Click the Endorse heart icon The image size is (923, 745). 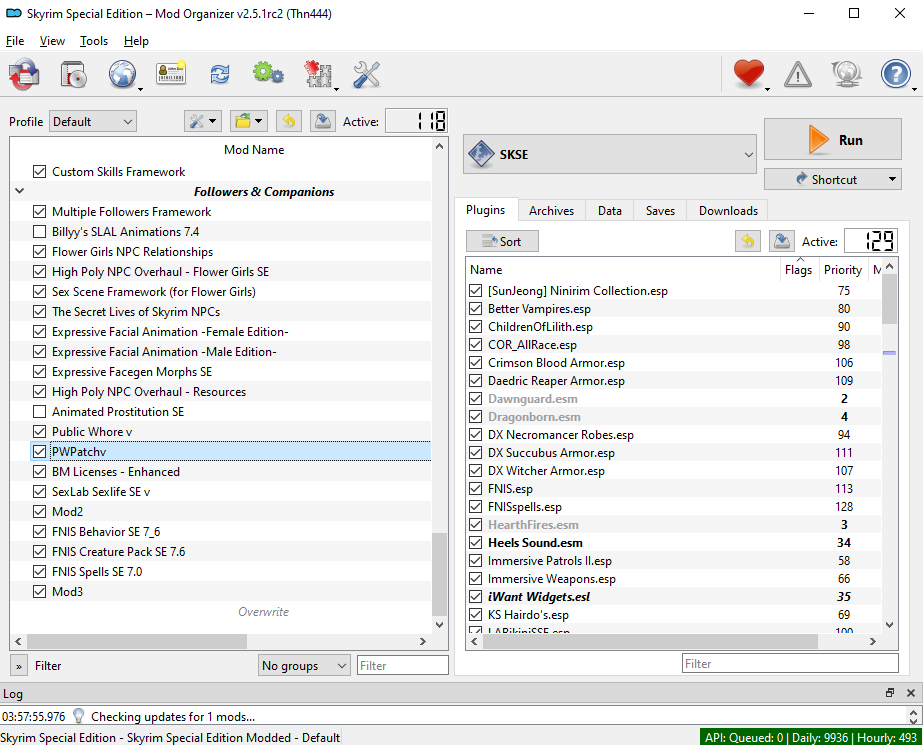click(748, 74)
